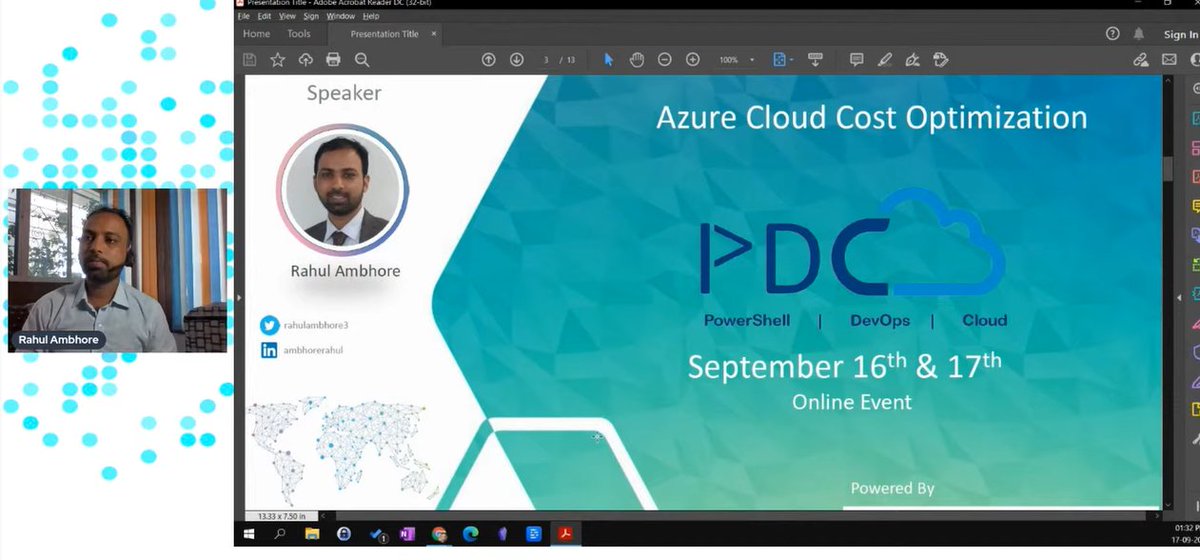The width and height of the screenshot is (1200, 560).
Task: Open the Help menu
Action: click(370, 16)
